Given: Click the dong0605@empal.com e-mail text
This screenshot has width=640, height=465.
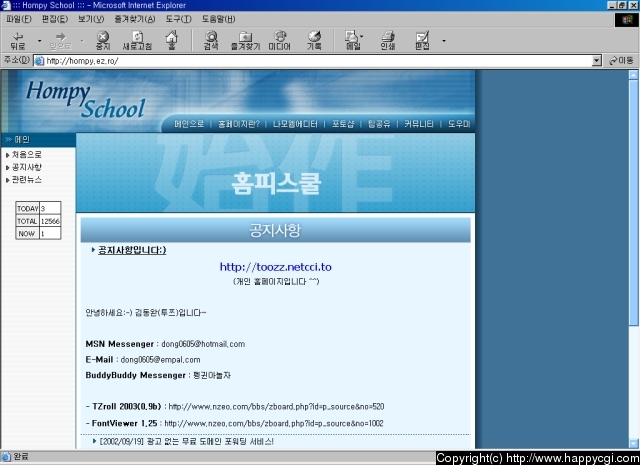Looking at the screenshot, I should tap(160, 360).
